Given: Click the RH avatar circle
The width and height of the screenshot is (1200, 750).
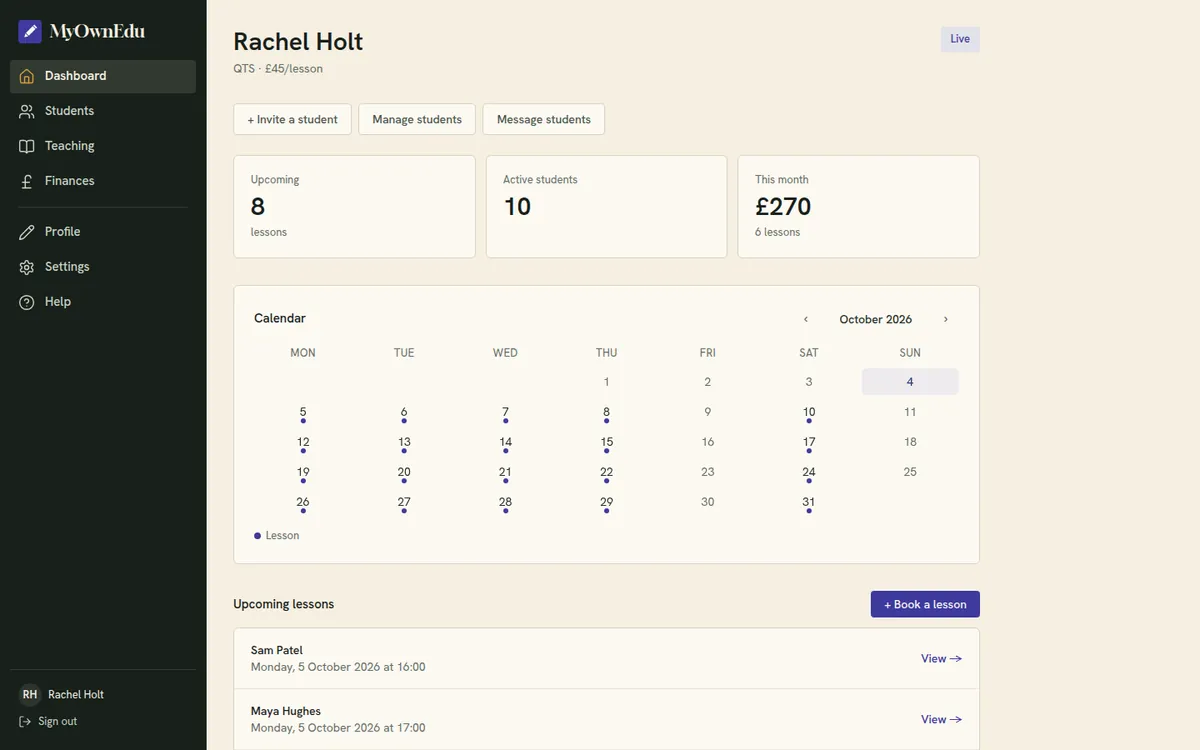Looking at the screenshot, I should click(x=30, y=694).
